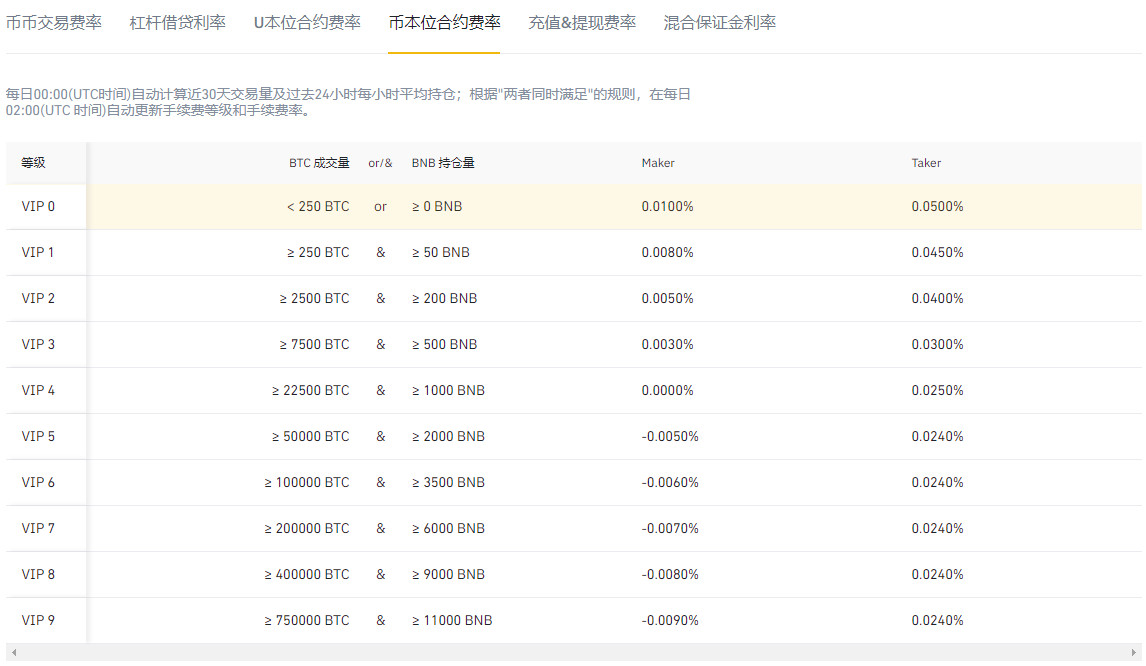Switch to the 币币交易费率 tab
1146x666 pixels.
tap(54, 22)
